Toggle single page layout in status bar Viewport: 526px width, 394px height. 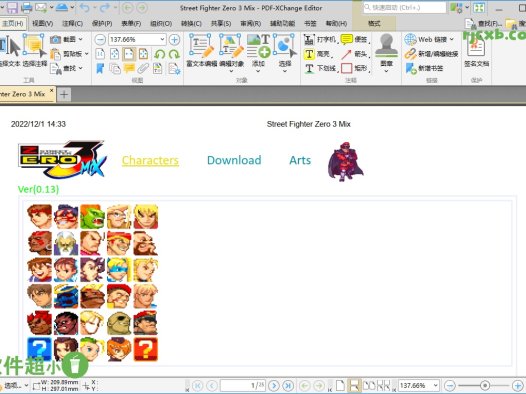(340, 386)
